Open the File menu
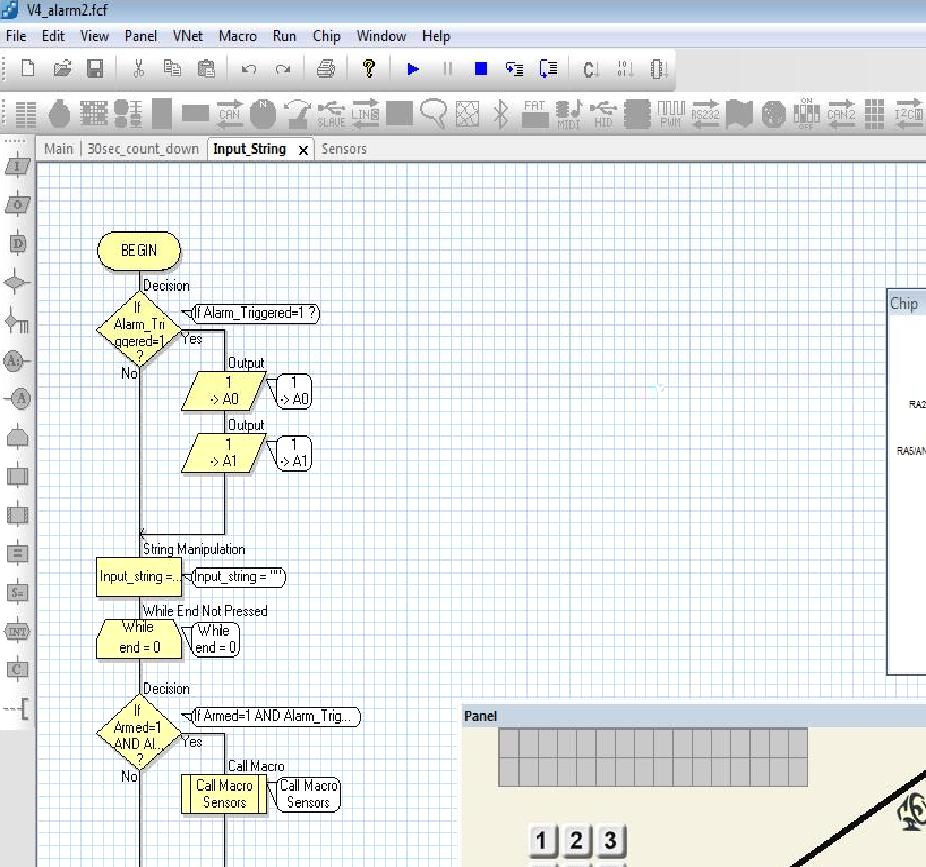 point(16,36)
